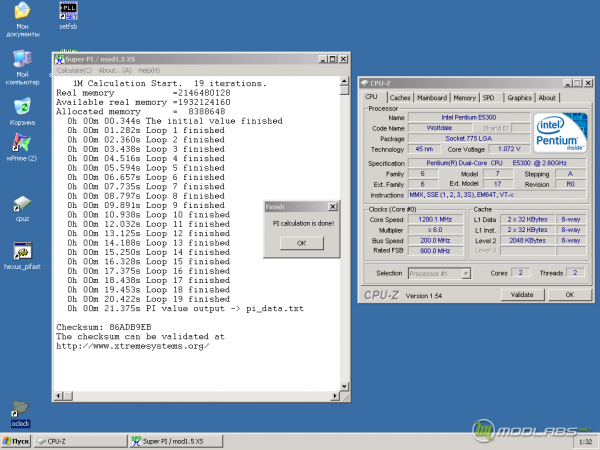This screenshot has height=450, width=600.
Task: Open the Start (Пуск) menu button
Action: 16,441
